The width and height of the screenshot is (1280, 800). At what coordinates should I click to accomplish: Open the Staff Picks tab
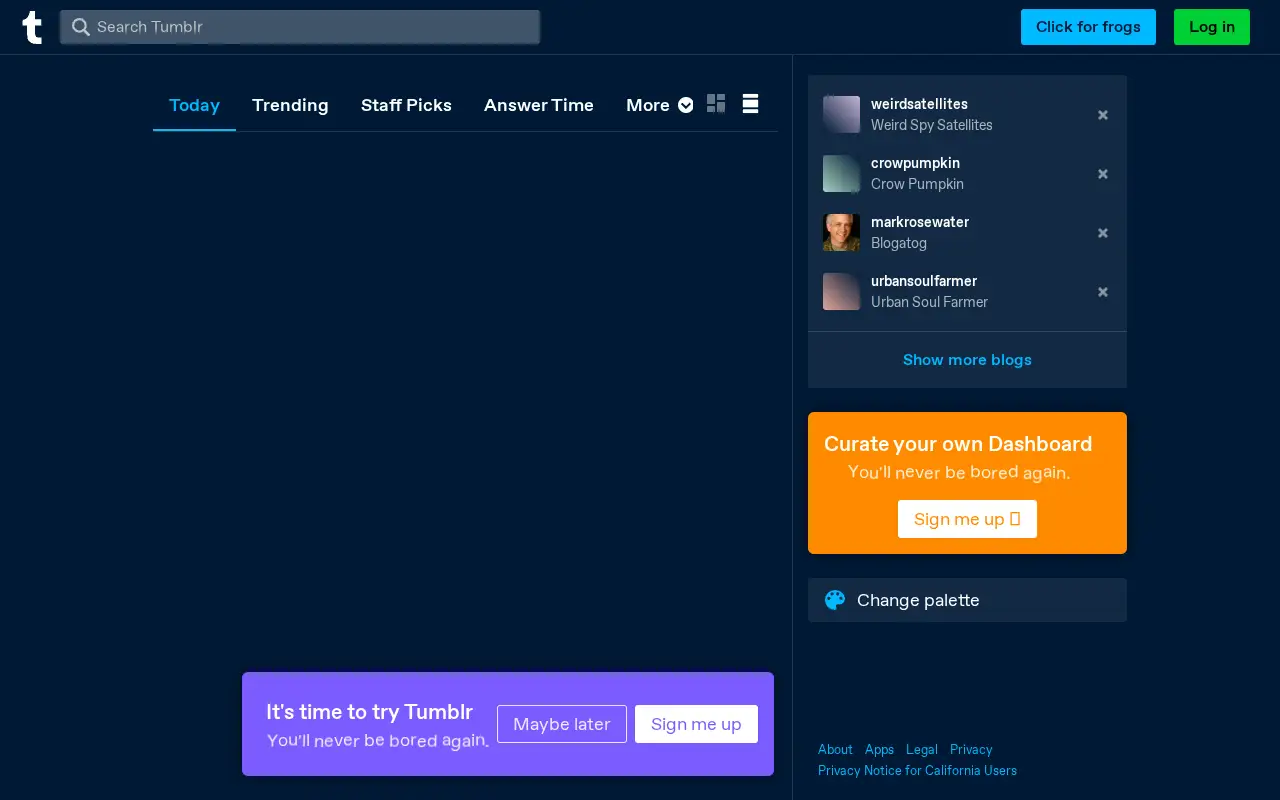[406, 105]
